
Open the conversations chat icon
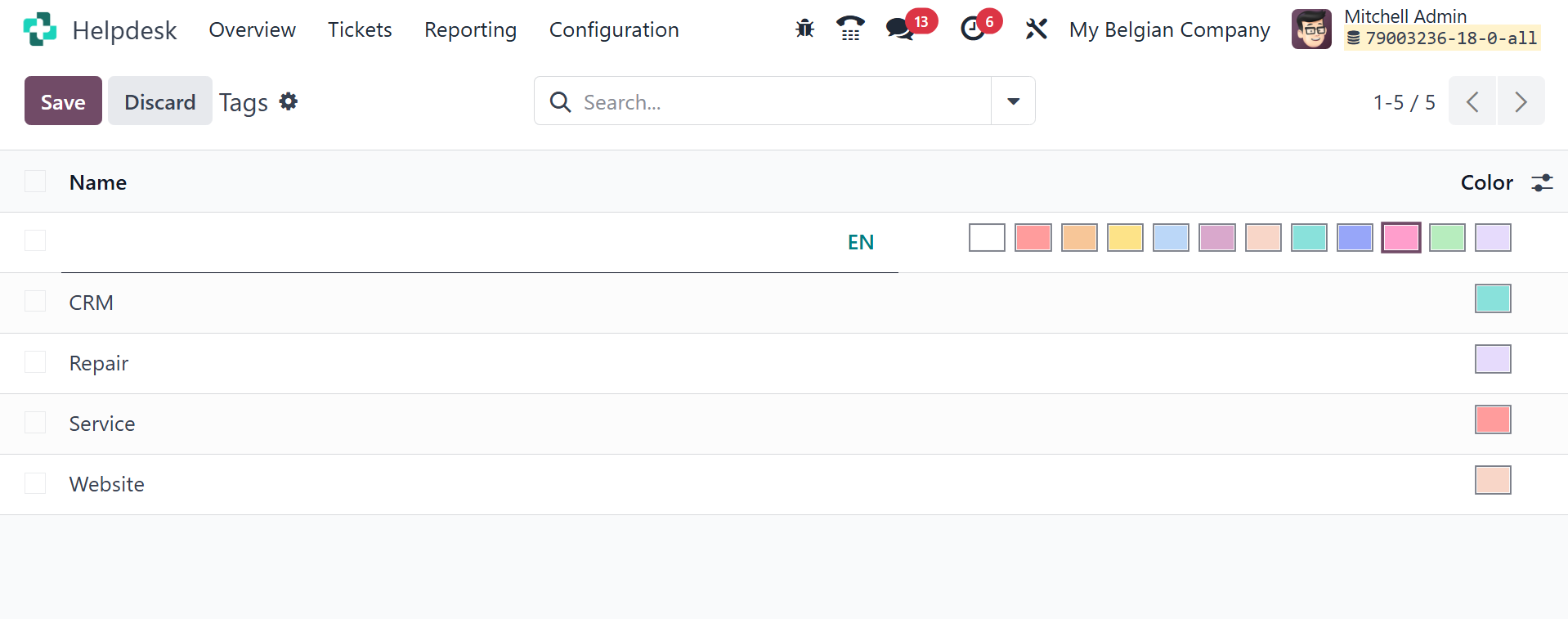tap(900, 29)
